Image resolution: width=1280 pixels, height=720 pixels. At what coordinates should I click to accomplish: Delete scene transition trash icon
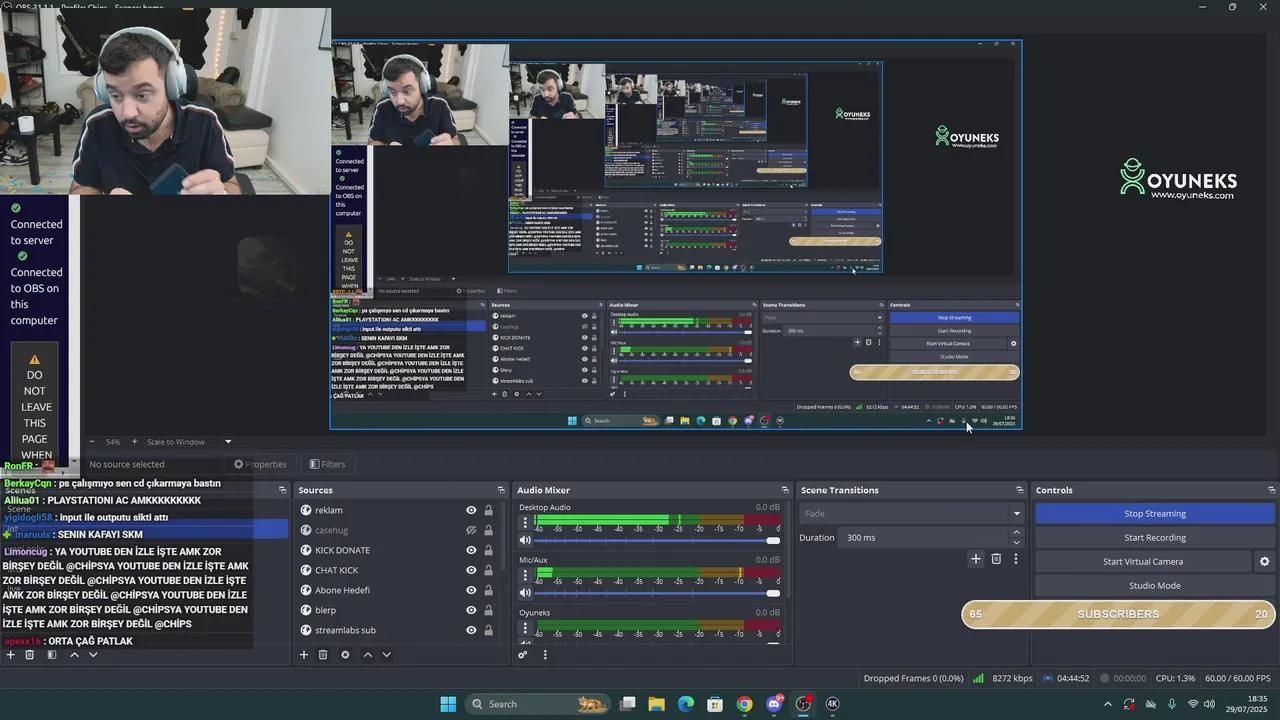(996, 559)
